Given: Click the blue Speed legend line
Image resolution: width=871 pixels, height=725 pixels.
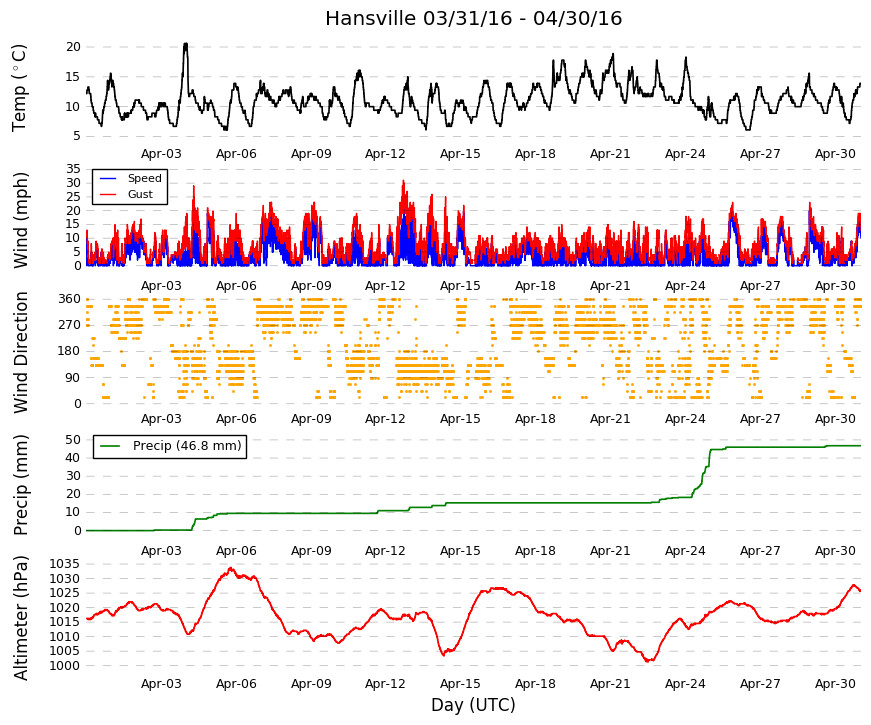Looking at the screenshot, I should point(108,178).
